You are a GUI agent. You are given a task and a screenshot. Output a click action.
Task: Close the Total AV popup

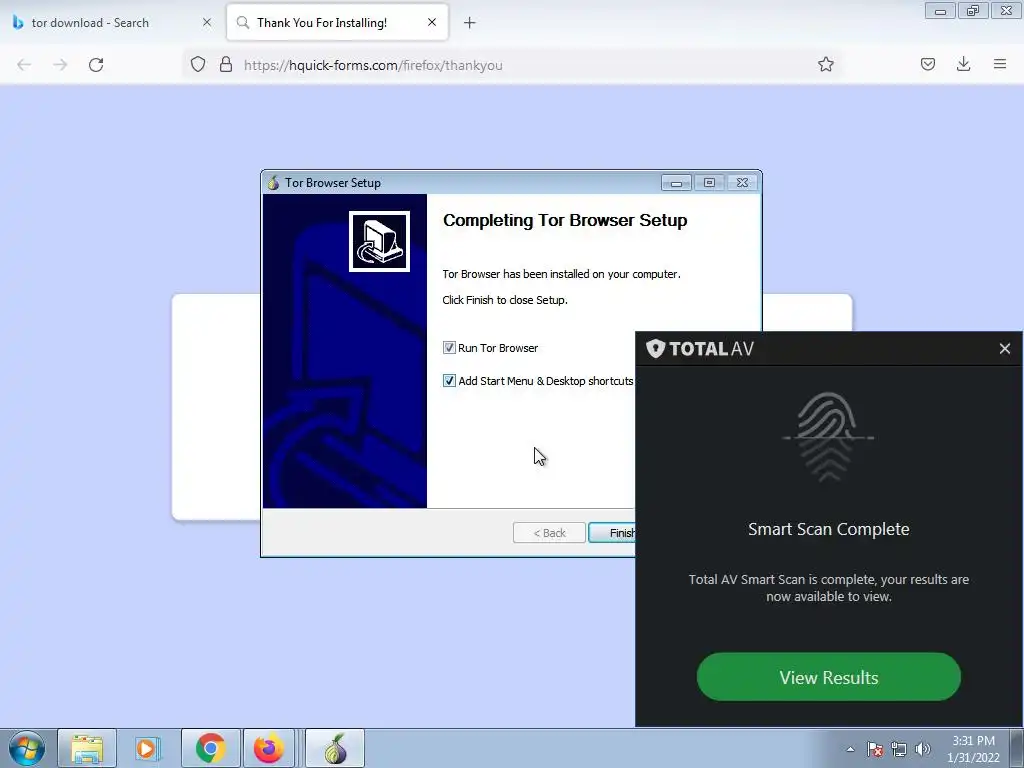click(1004, 349)
